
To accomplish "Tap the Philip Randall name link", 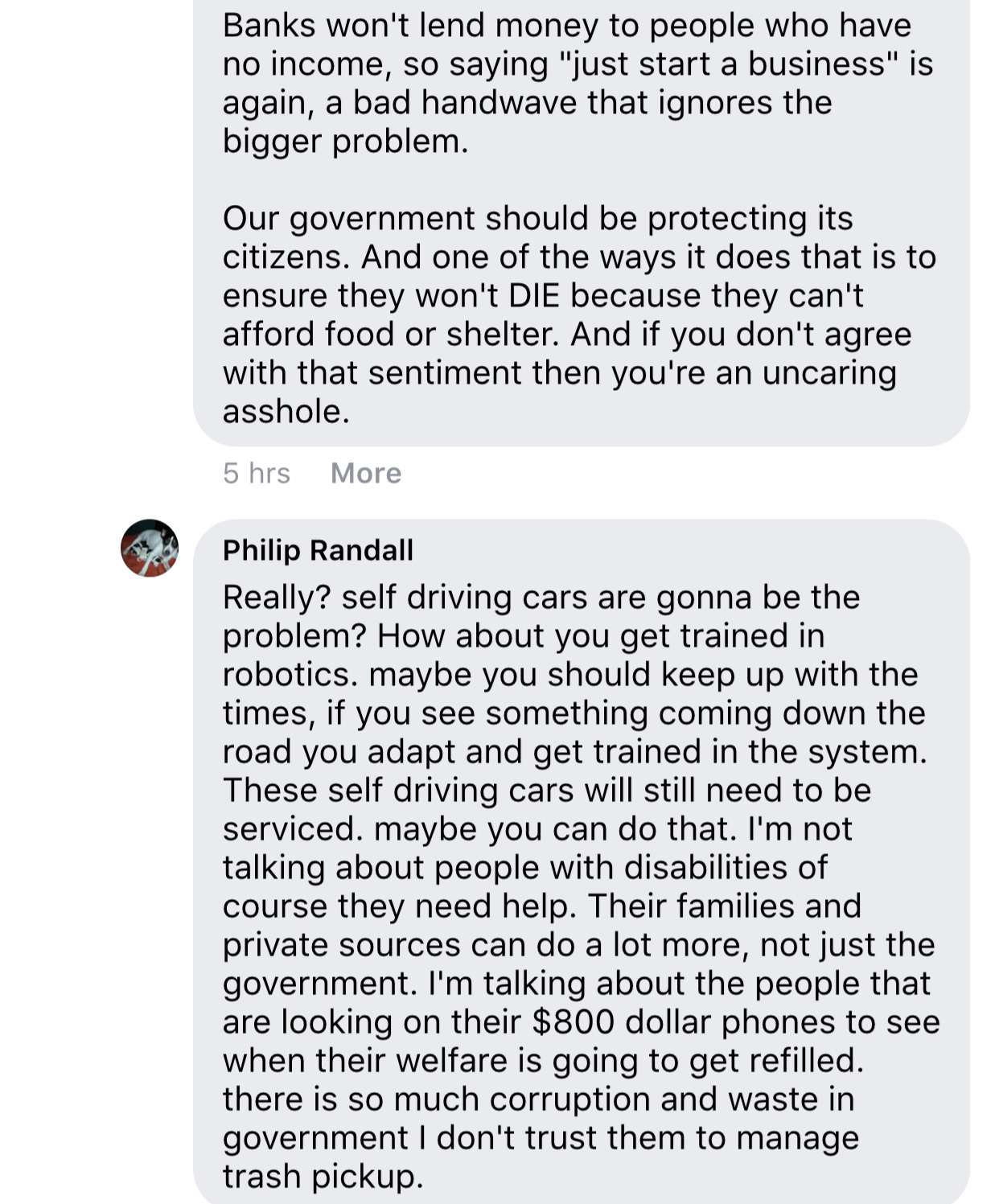I will (318, 550).
